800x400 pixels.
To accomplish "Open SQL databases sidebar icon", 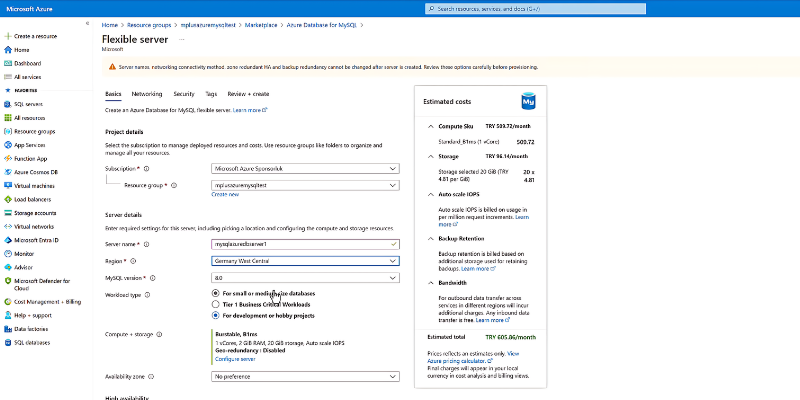I will click(x=8, y=343).
